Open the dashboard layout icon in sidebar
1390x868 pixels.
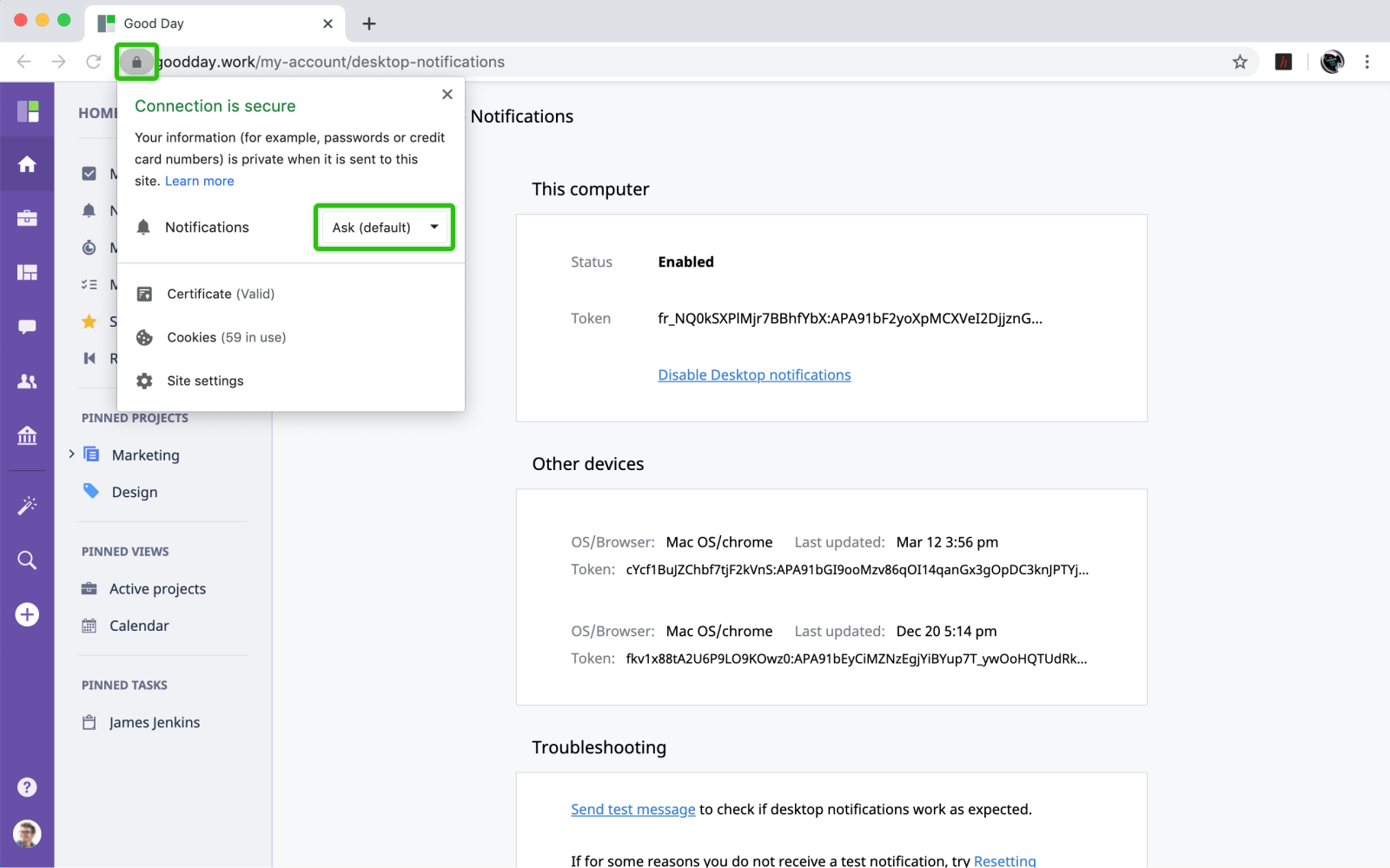pos(27,273)
